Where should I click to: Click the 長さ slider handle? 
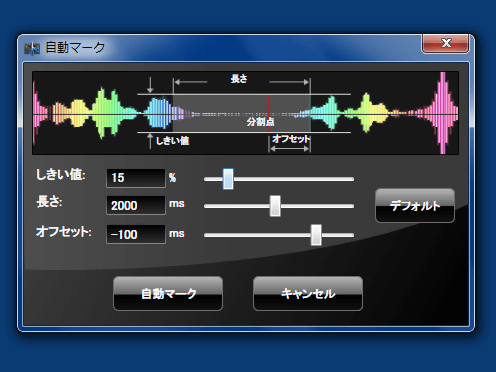[275, 206]
